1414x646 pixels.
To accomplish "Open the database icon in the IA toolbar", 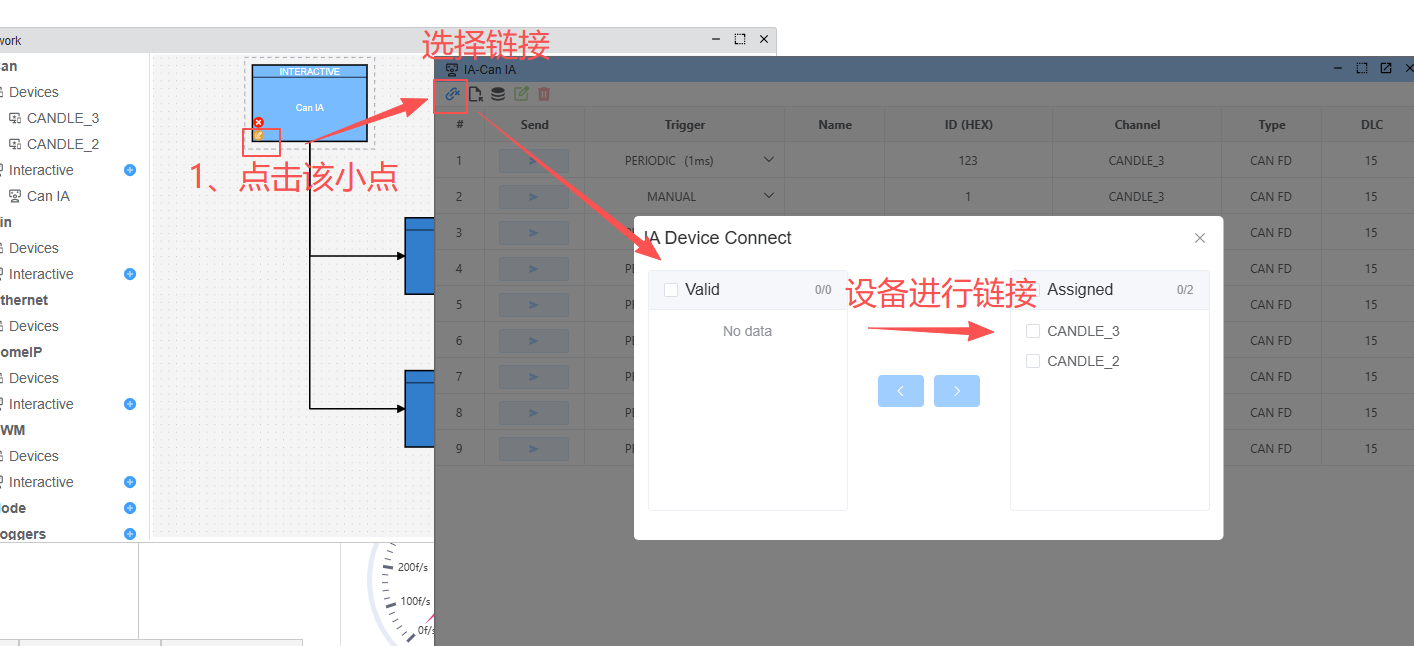I will click(x=498, y=94).
